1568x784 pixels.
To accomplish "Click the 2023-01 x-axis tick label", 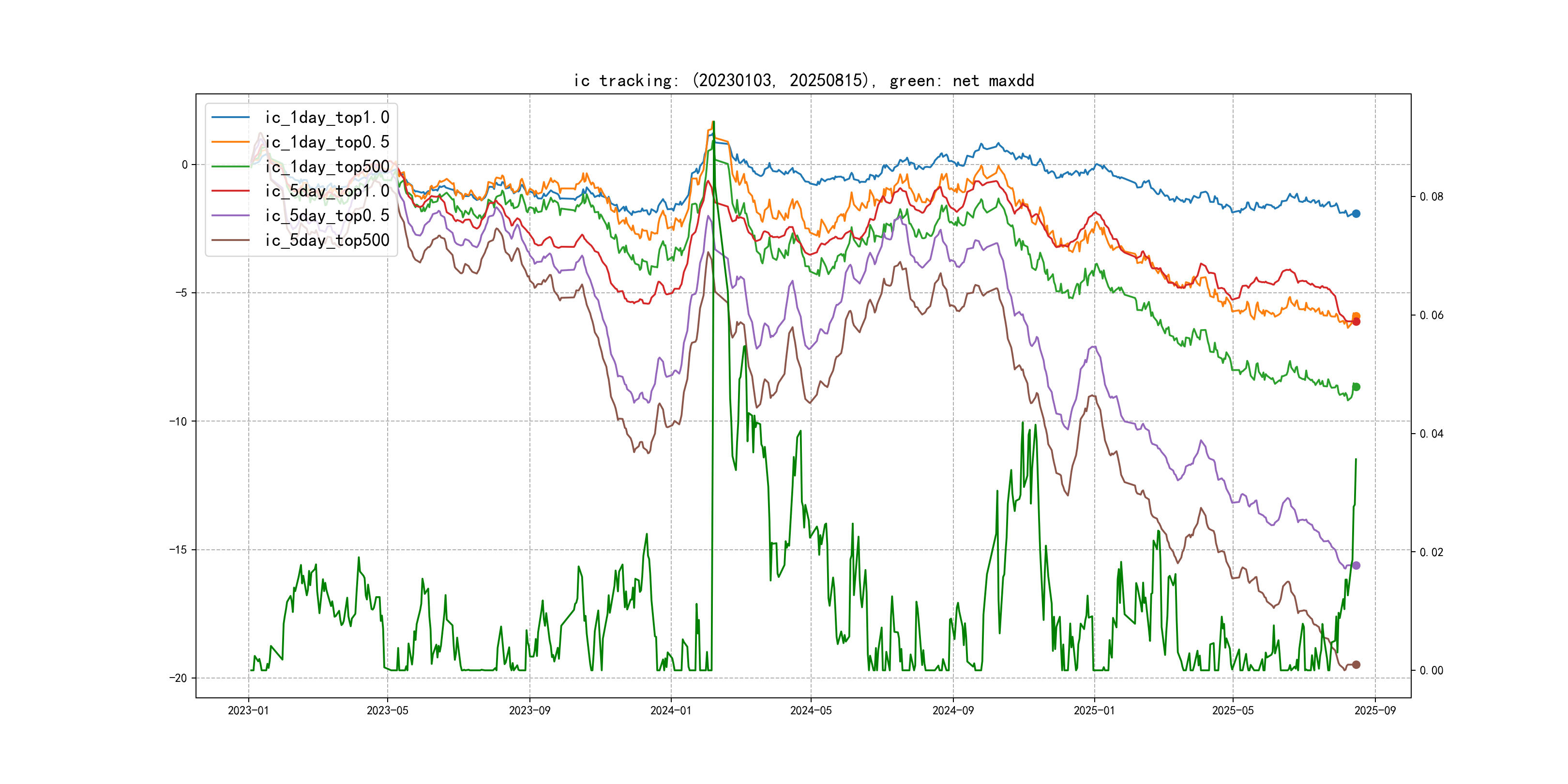I will [248, 710].
